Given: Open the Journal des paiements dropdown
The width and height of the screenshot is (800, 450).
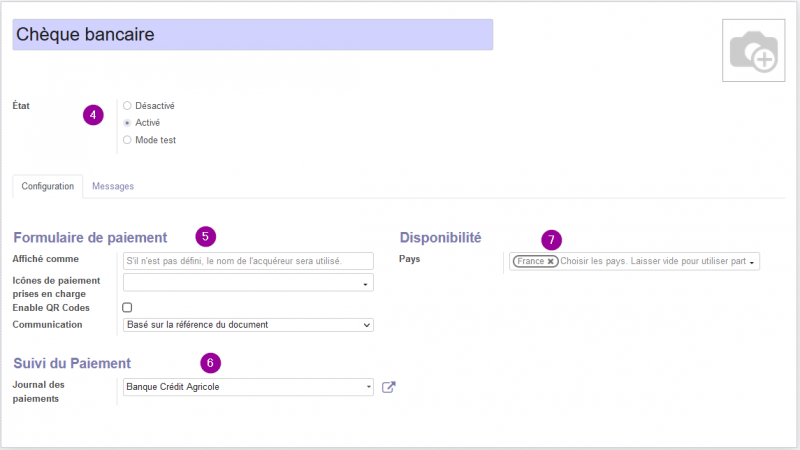Looking at the screenshot, I should 248,387.
